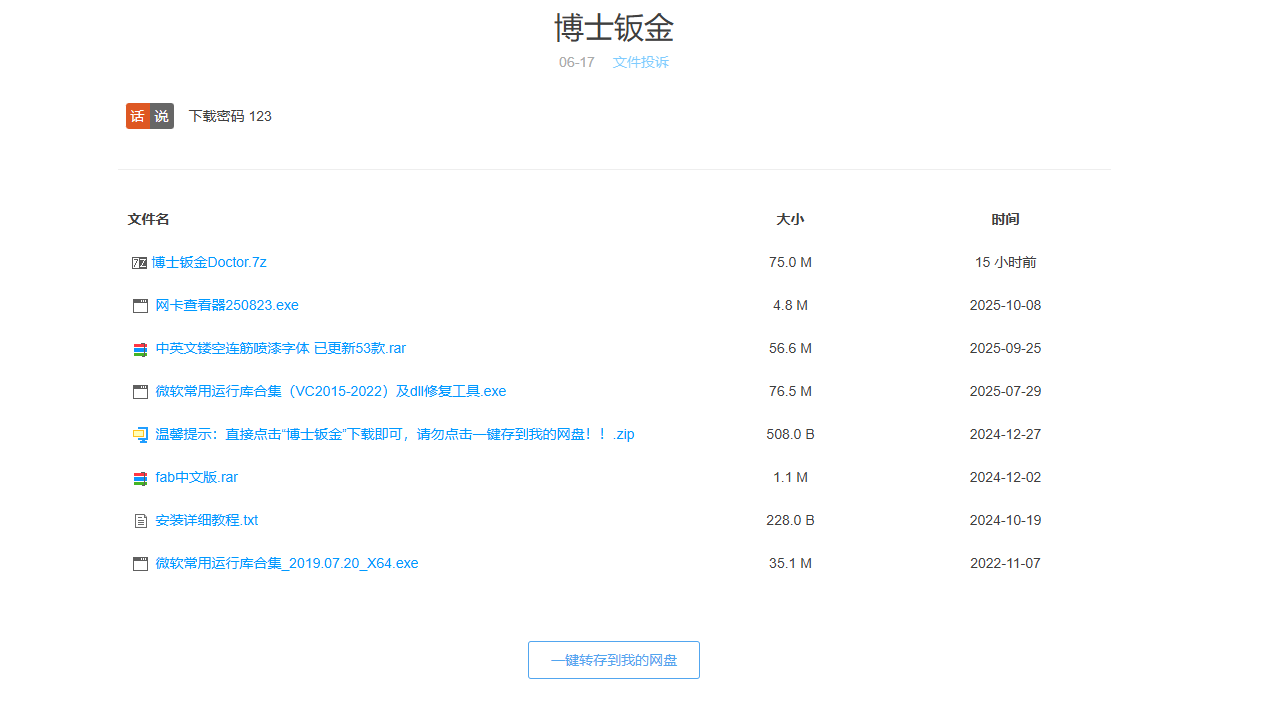Click the exe file icon beside 网卡查看器250823.exe

(x=140, y=305)
